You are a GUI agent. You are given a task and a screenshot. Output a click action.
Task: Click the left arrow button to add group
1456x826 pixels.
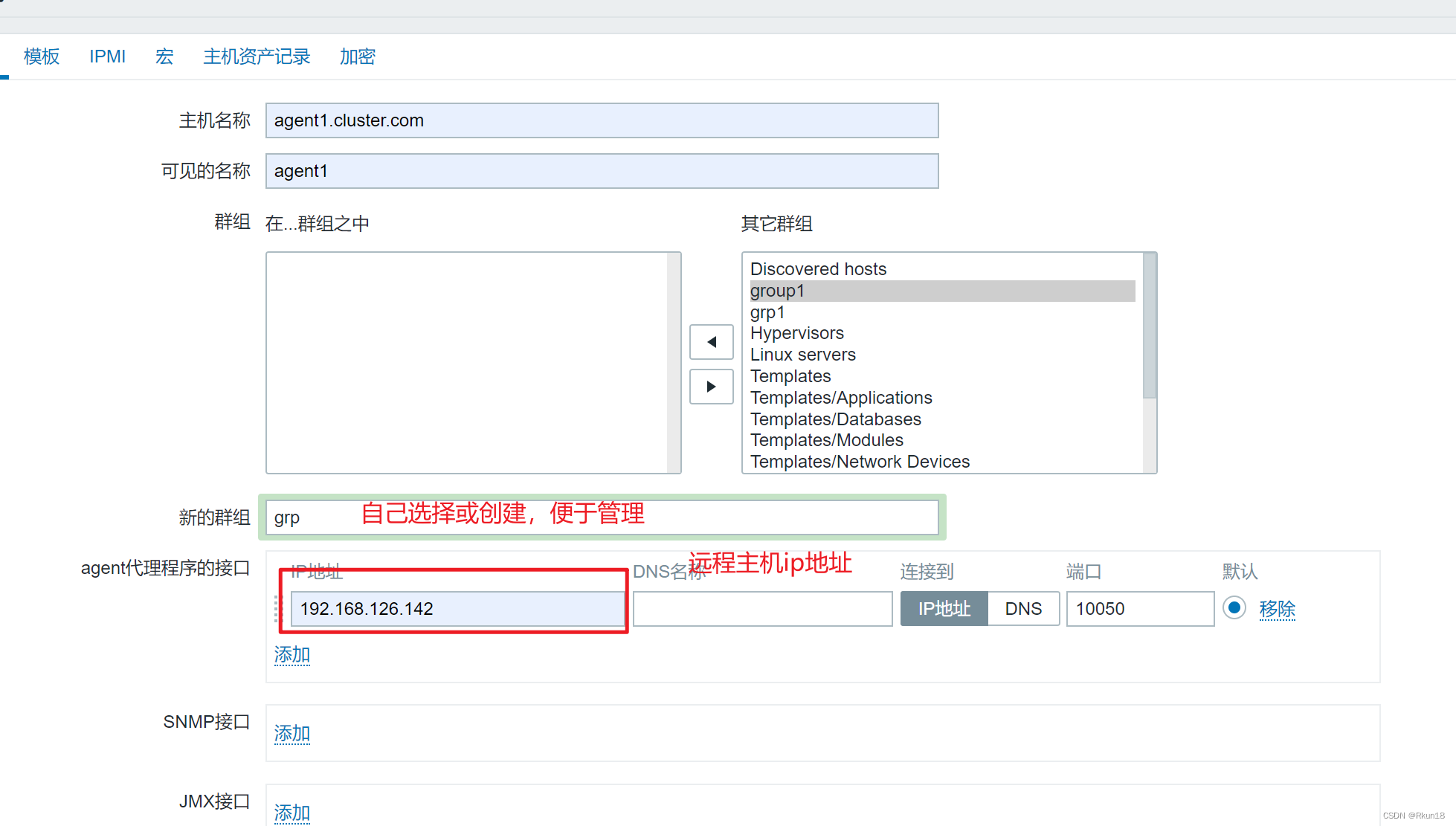point(712,342)
